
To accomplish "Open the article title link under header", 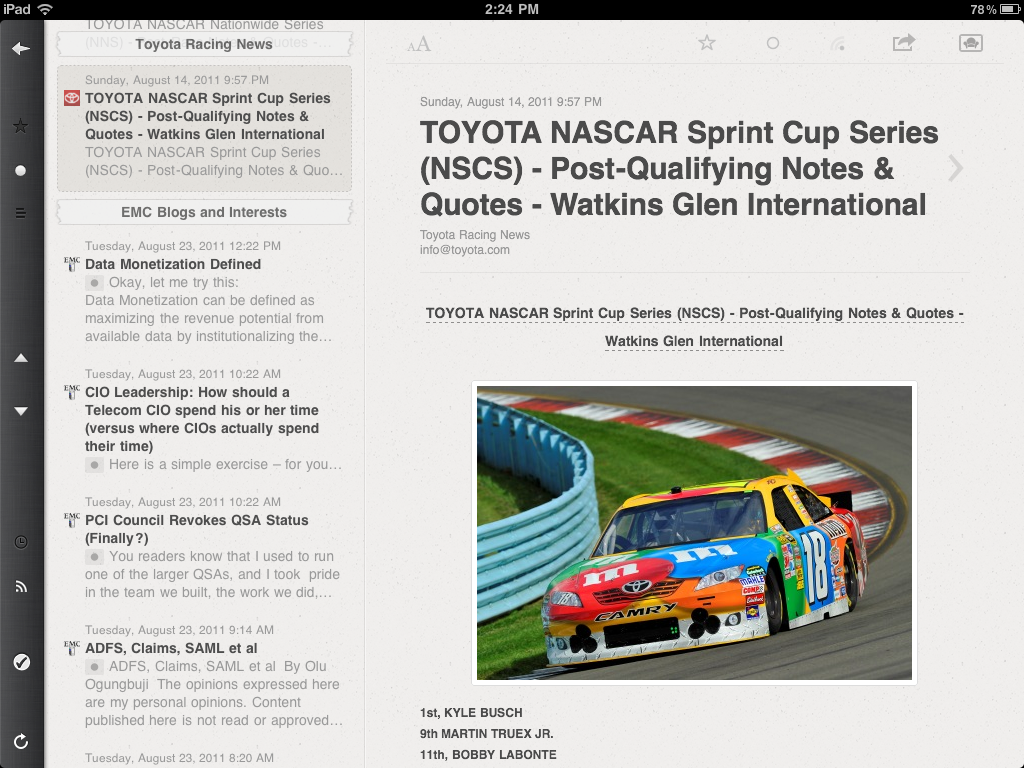I will pos(694,327).
